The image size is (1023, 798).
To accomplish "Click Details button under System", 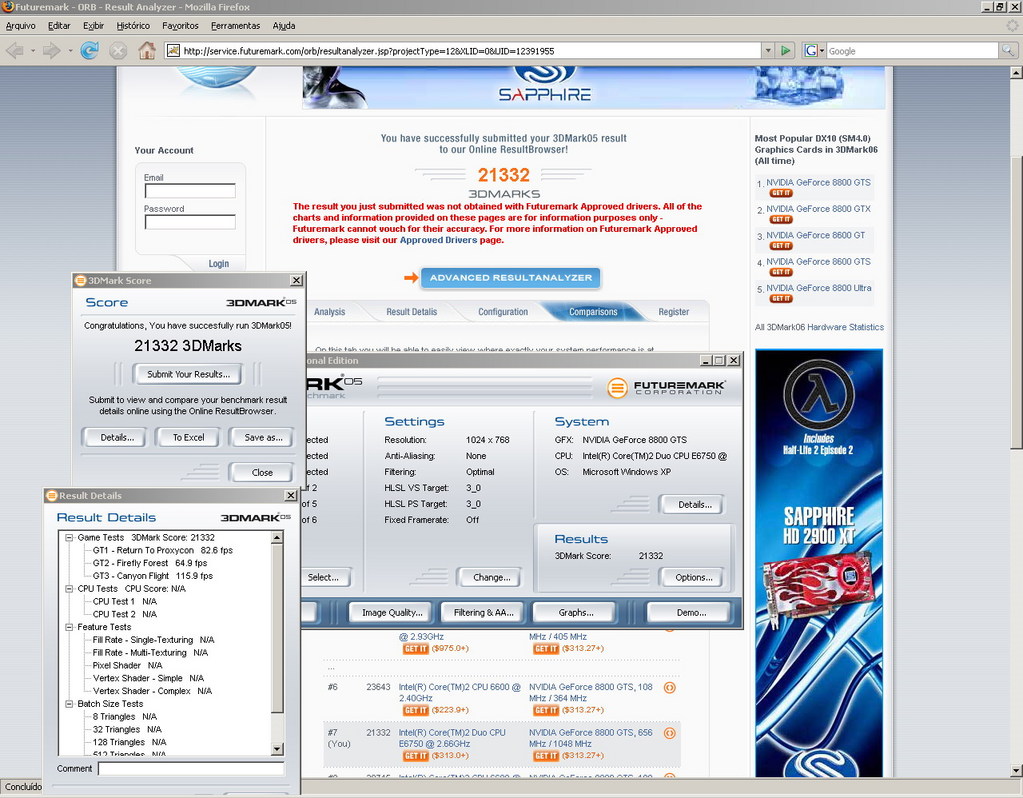I will click(x=694, y=504).
